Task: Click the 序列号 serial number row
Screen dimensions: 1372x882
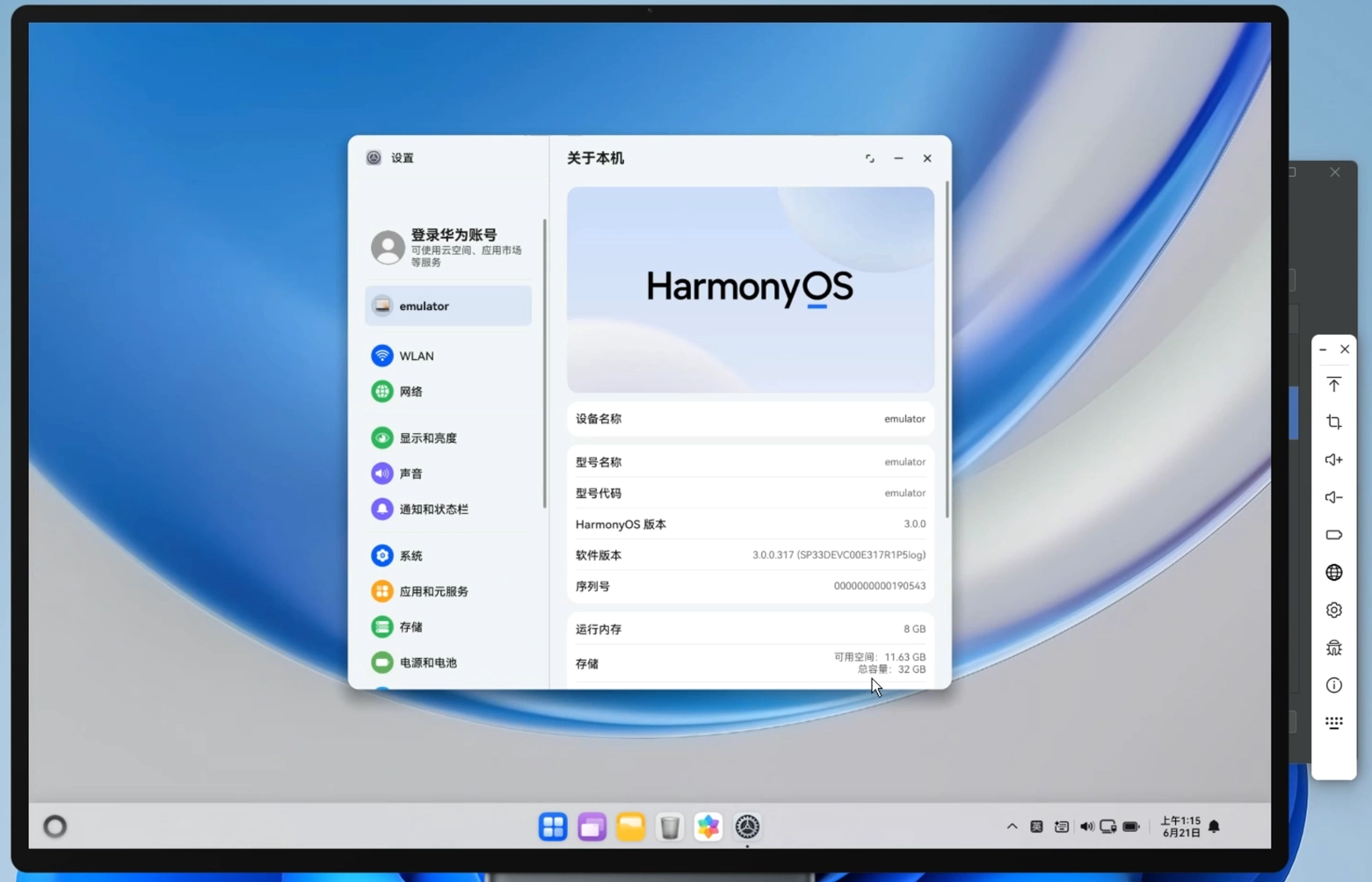Action: [751, 586]
